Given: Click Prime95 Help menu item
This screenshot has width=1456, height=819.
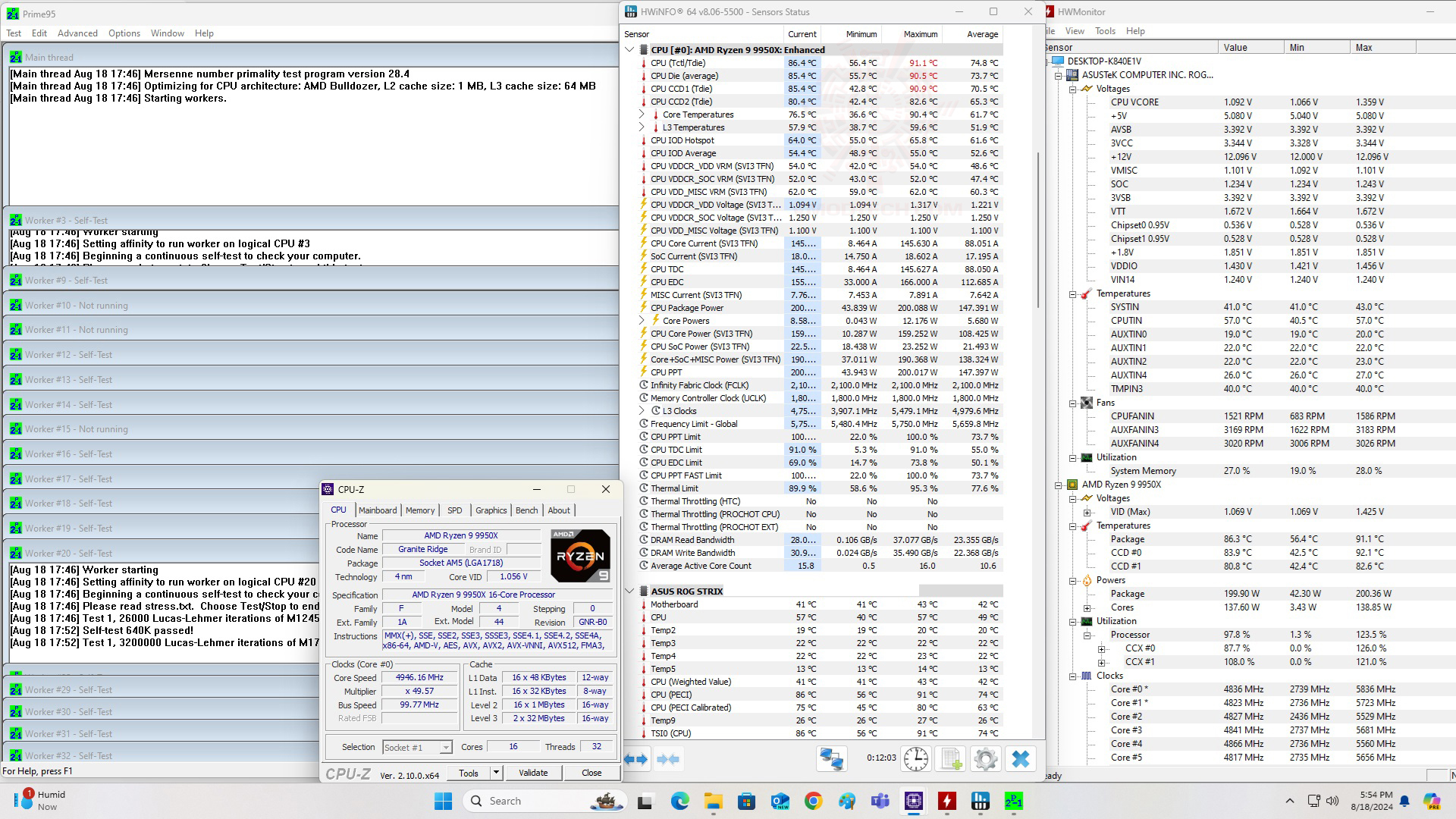Looking at the screenshot, I should [x=203, y=33].
